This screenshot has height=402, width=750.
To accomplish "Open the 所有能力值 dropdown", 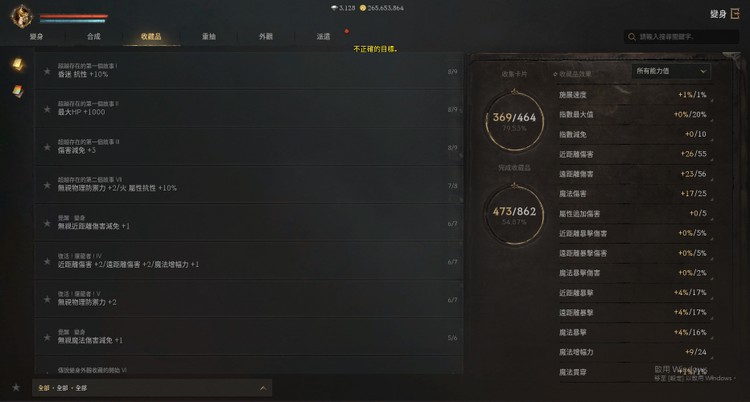I will click(x=671, y=71).
